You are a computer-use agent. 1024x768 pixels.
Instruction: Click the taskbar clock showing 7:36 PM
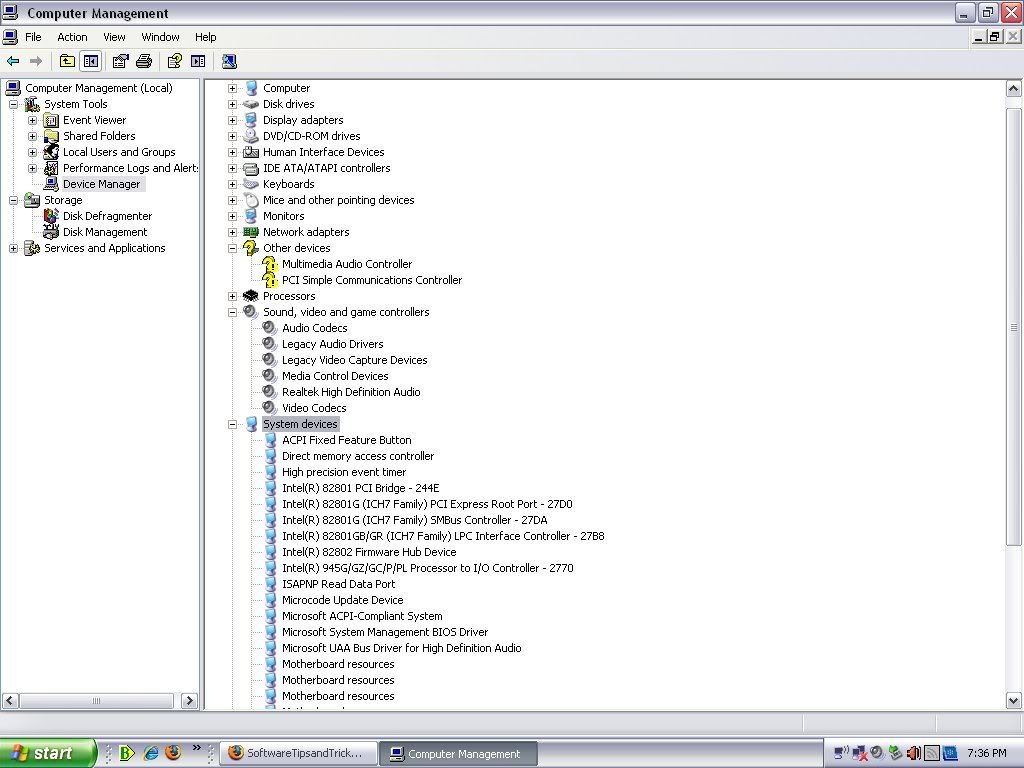[986, 753]
